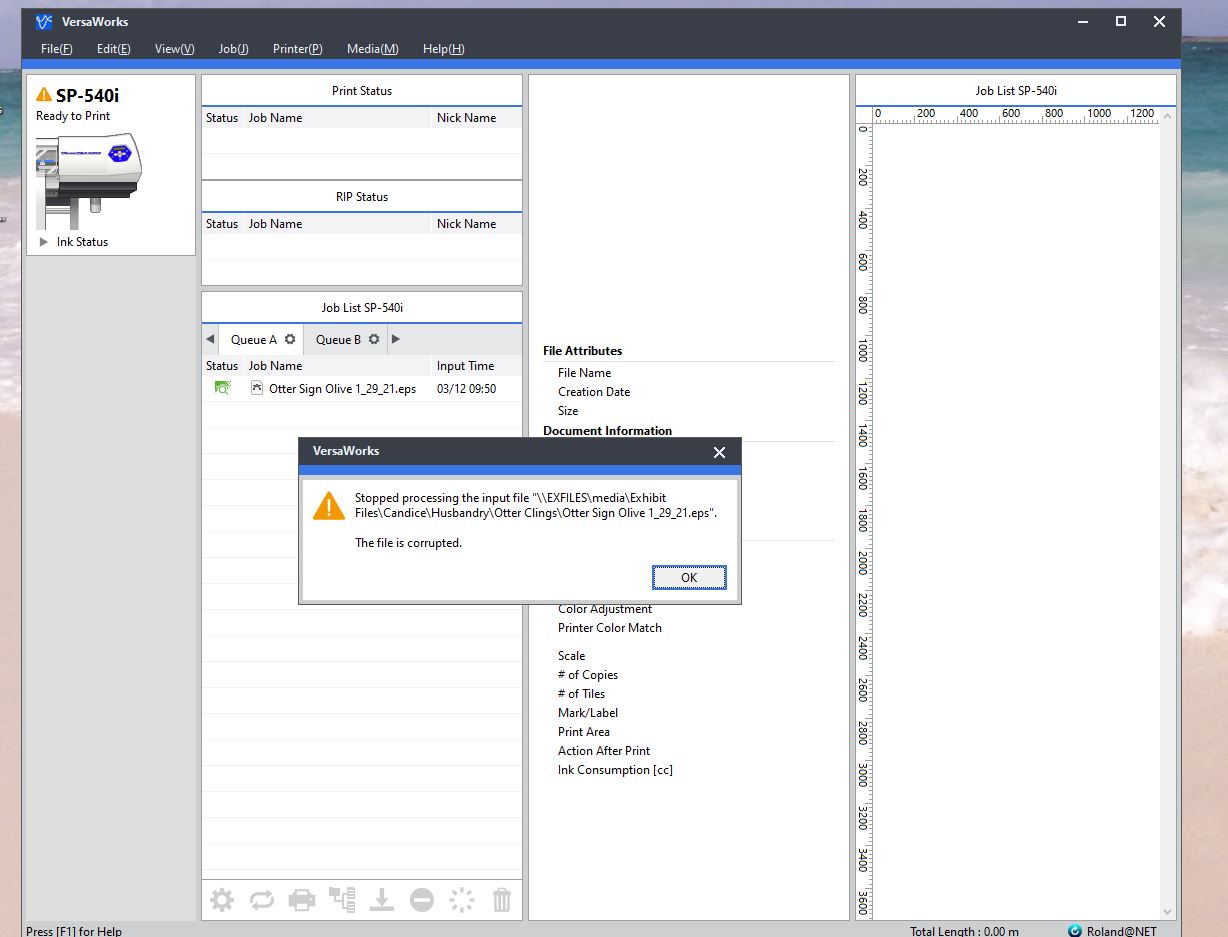The width and height of the screenshot is (1228, 937).
Task: Click Input Time header in Job List
Action: [x=465, y=366]
